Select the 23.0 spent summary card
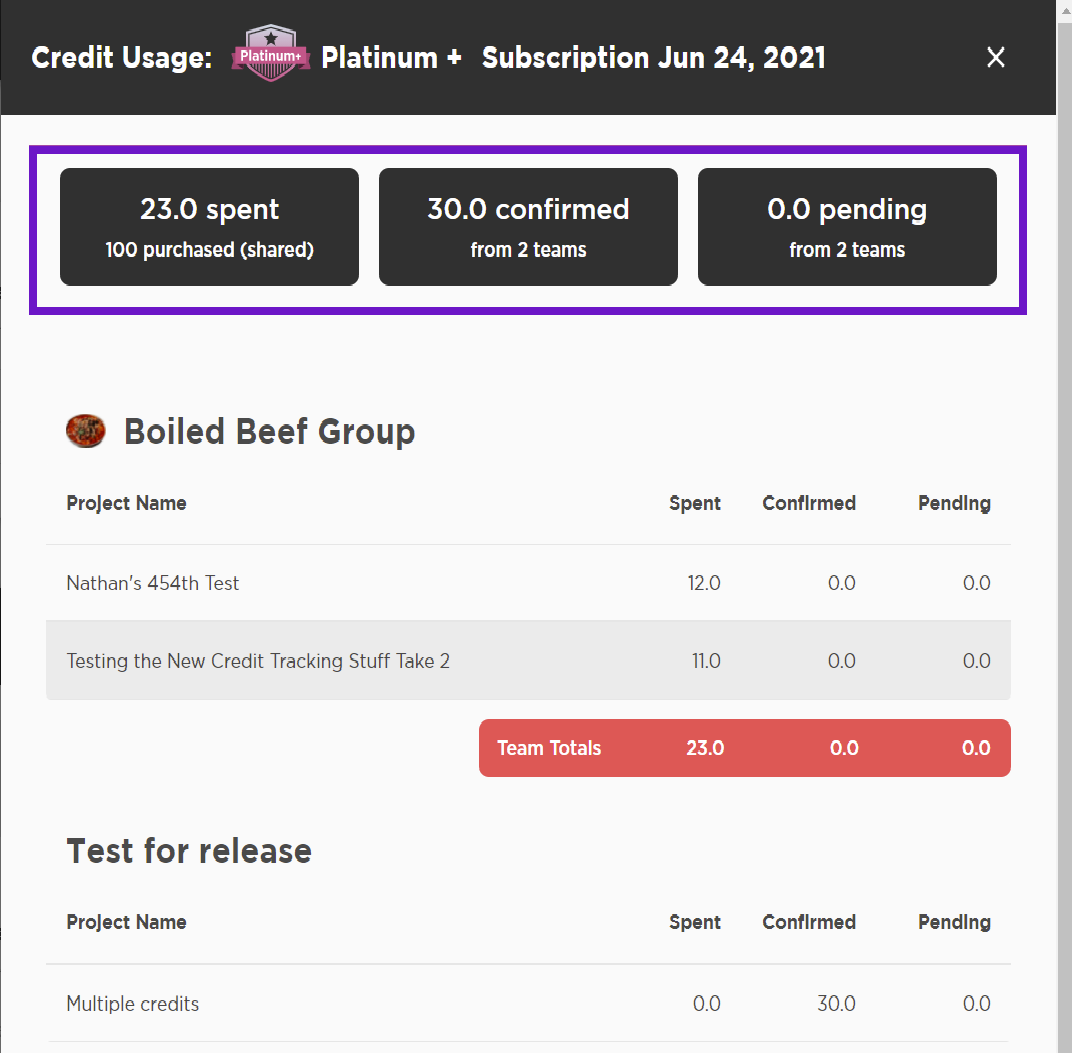The height and width of the screenshot is (1058, 1072). pyautogui.click(x=209, y=227)
